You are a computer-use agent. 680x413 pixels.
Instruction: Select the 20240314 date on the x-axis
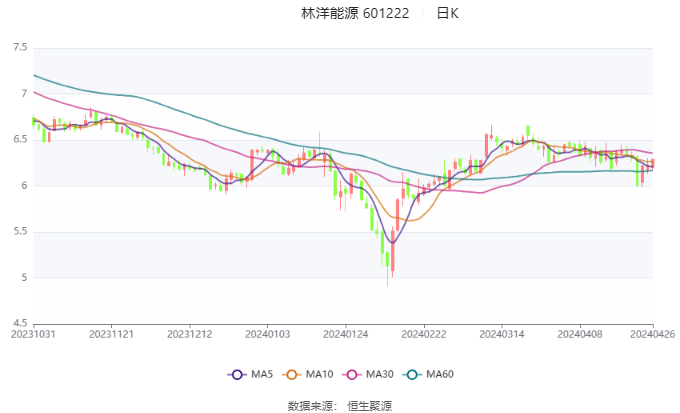click(502, 334)
